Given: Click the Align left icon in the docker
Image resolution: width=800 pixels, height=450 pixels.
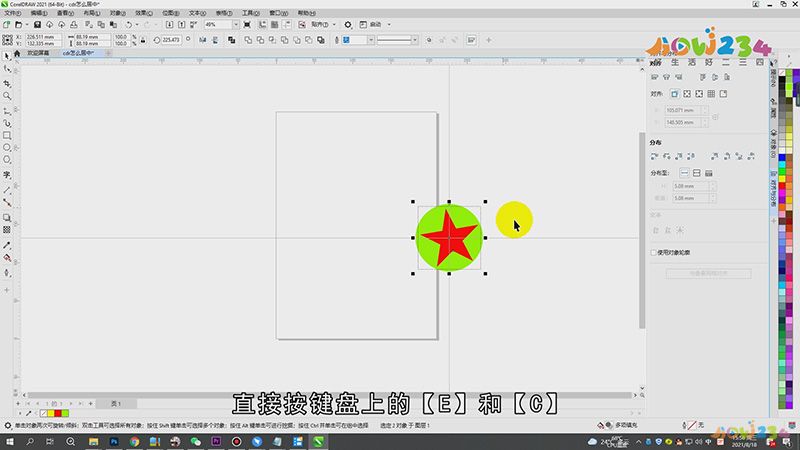Looking at the screenshot, I should pyautogui.click(x=655, y=77).
